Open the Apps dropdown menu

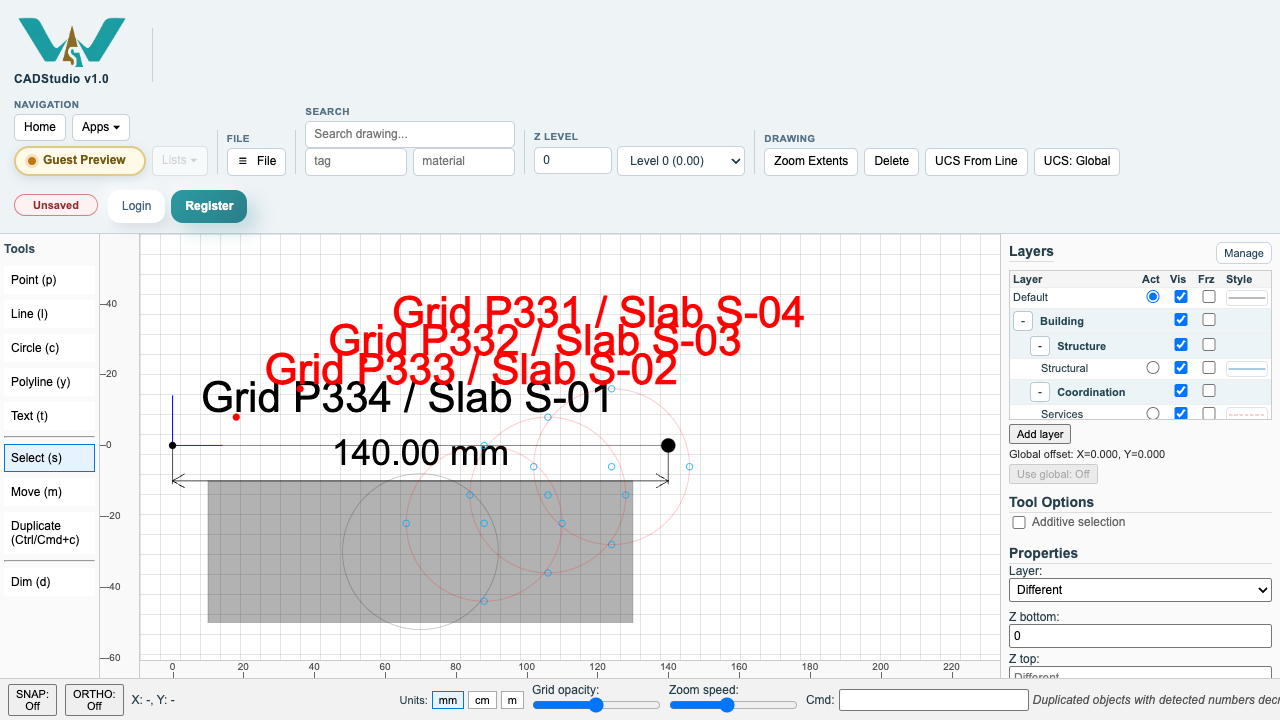101,127
